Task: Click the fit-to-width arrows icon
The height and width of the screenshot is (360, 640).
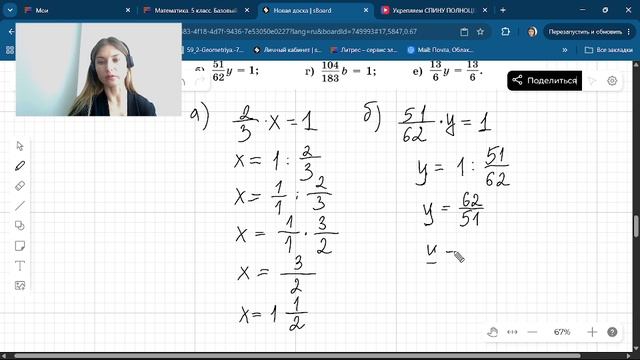Action: pos(512,332)
